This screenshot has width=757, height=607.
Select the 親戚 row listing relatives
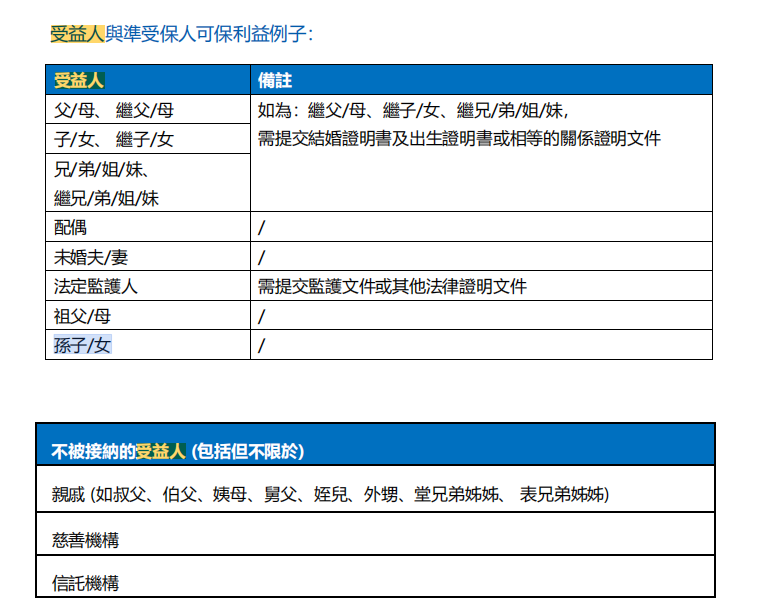point(330,494)
